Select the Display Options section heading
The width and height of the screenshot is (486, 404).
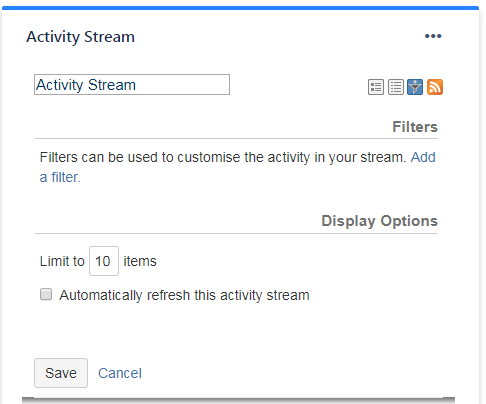(379, 221)
